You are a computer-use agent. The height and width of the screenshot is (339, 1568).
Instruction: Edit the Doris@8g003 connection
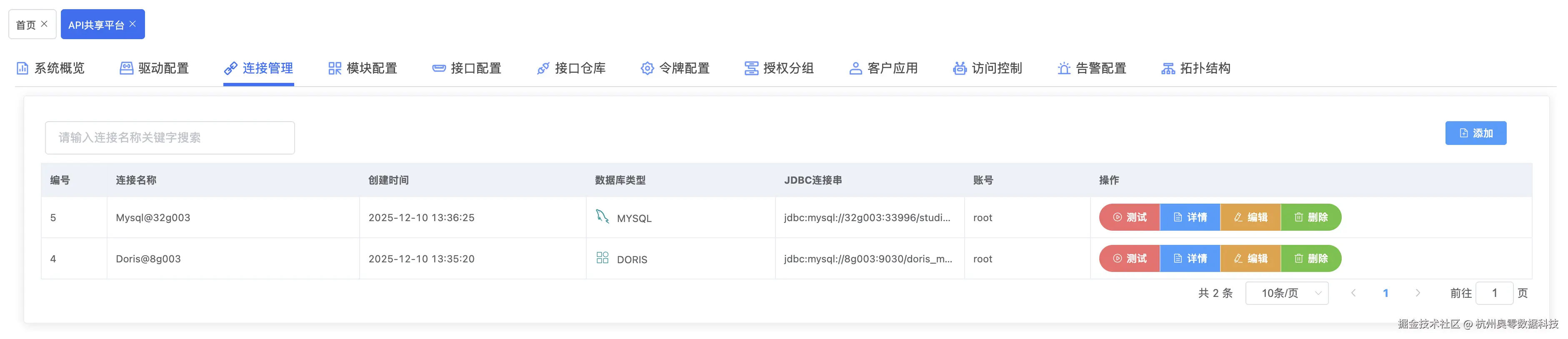click(1251, 259)
